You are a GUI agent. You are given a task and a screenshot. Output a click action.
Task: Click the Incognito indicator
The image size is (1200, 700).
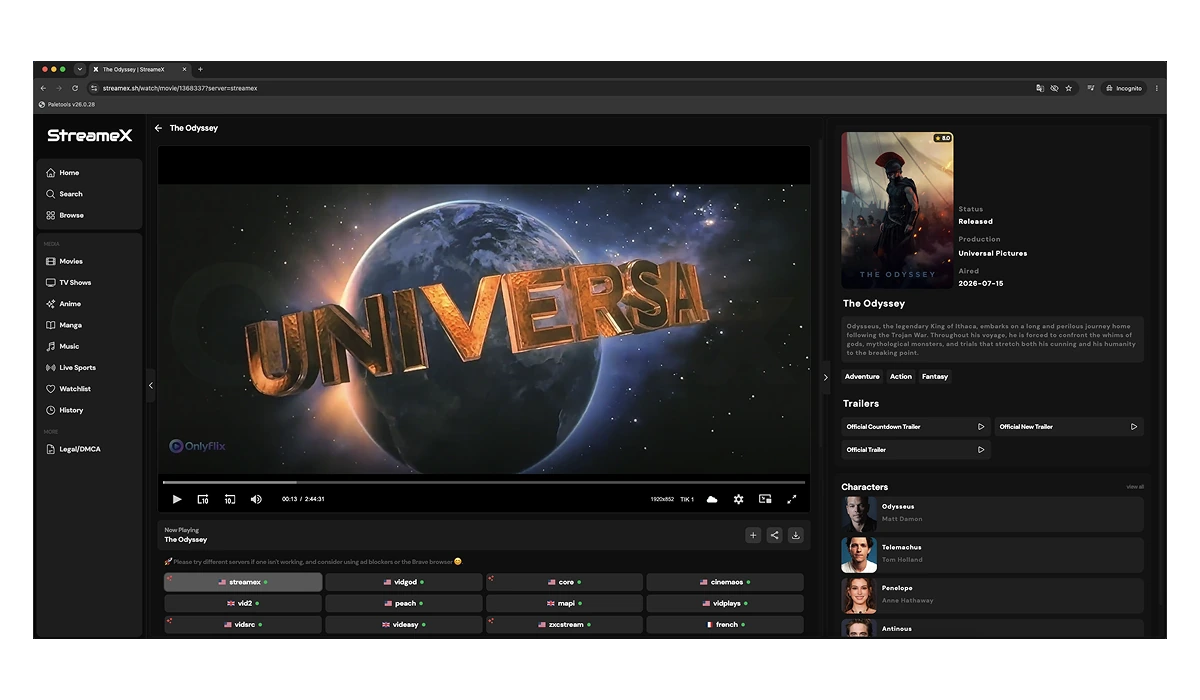[1124, 88]
